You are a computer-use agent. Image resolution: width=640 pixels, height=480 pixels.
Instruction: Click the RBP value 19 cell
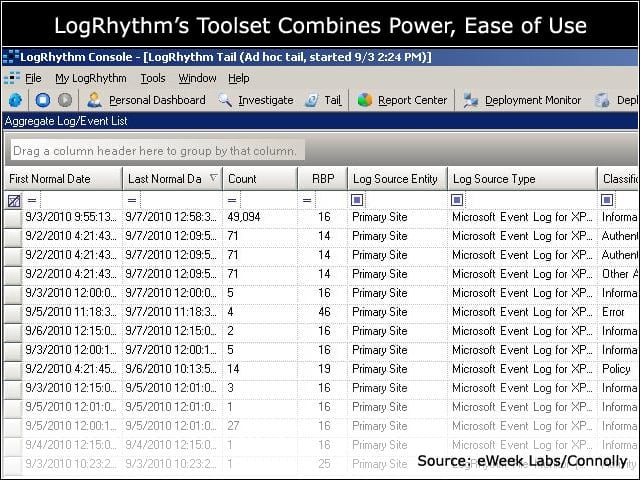[x=324, y=369]
